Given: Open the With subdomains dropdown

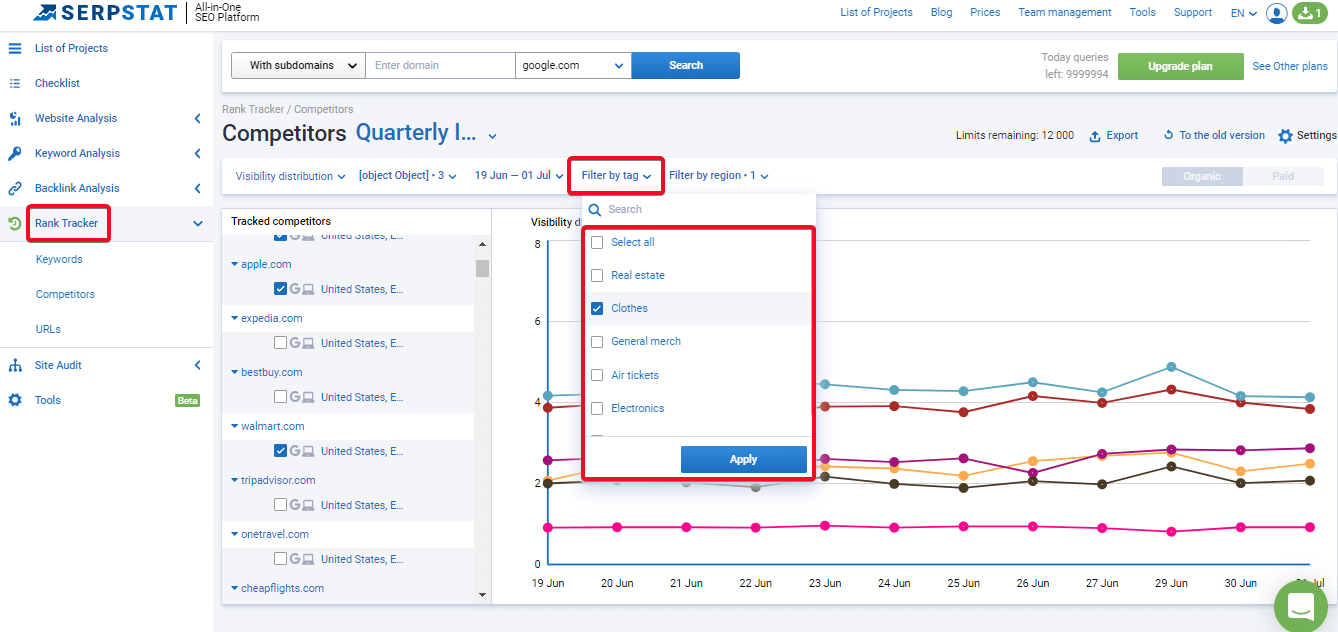Looking at the screenshot, I should pos(298,65).
